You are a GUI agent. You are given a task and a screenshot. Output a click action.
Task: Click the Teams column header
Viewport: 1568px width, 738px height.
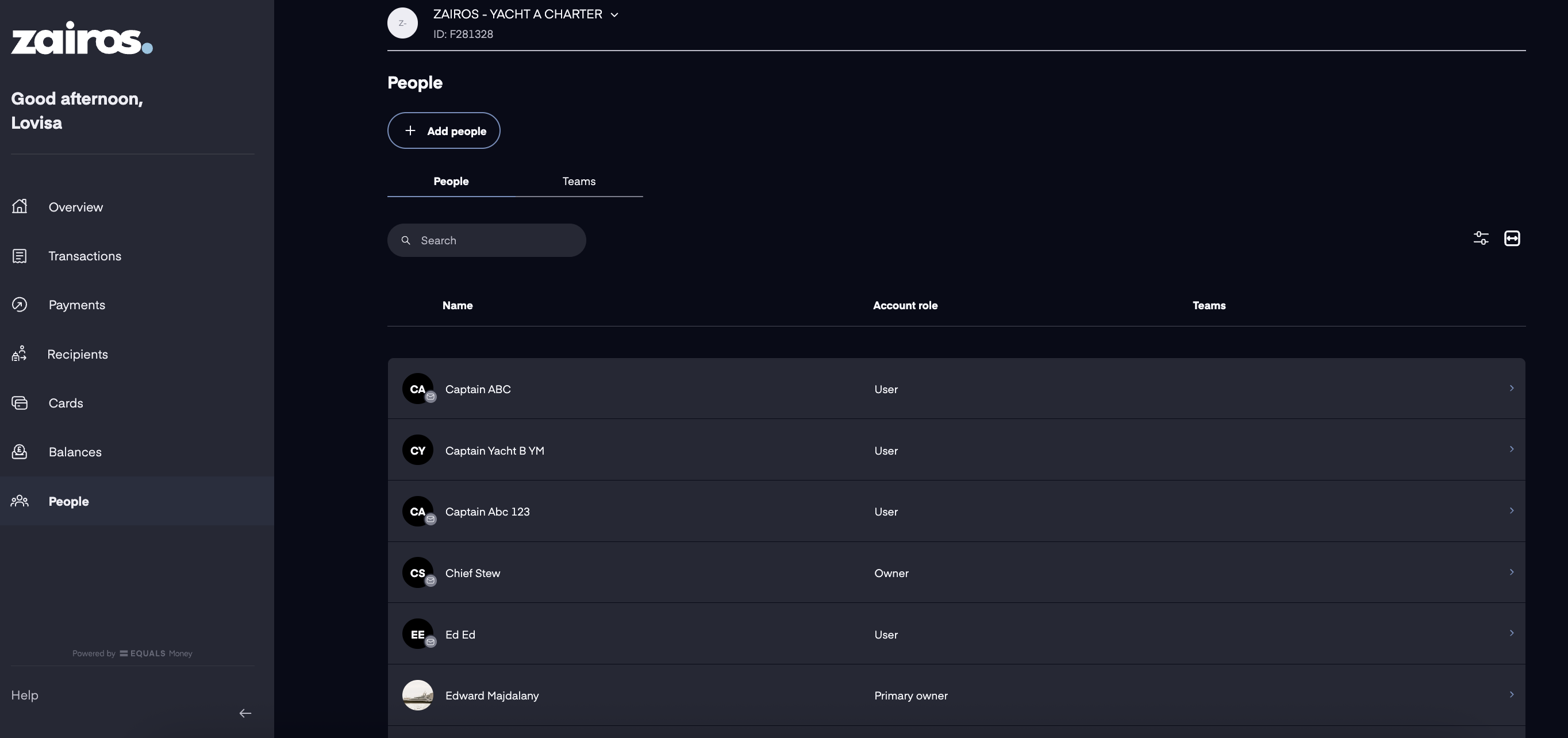(1209, 305)
